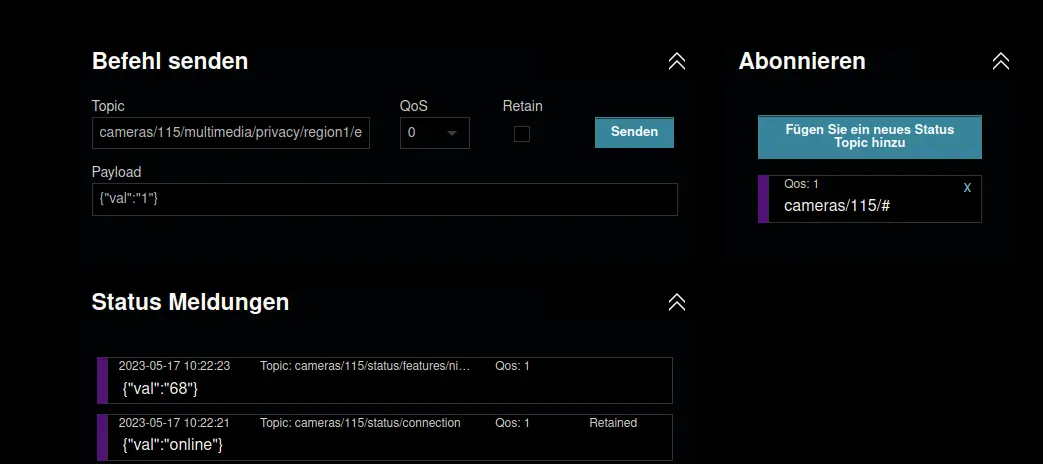1043x464 pixels.
Task: Click the purple bar of cameras/115/# subscription
Action: (x=763, y=199)
